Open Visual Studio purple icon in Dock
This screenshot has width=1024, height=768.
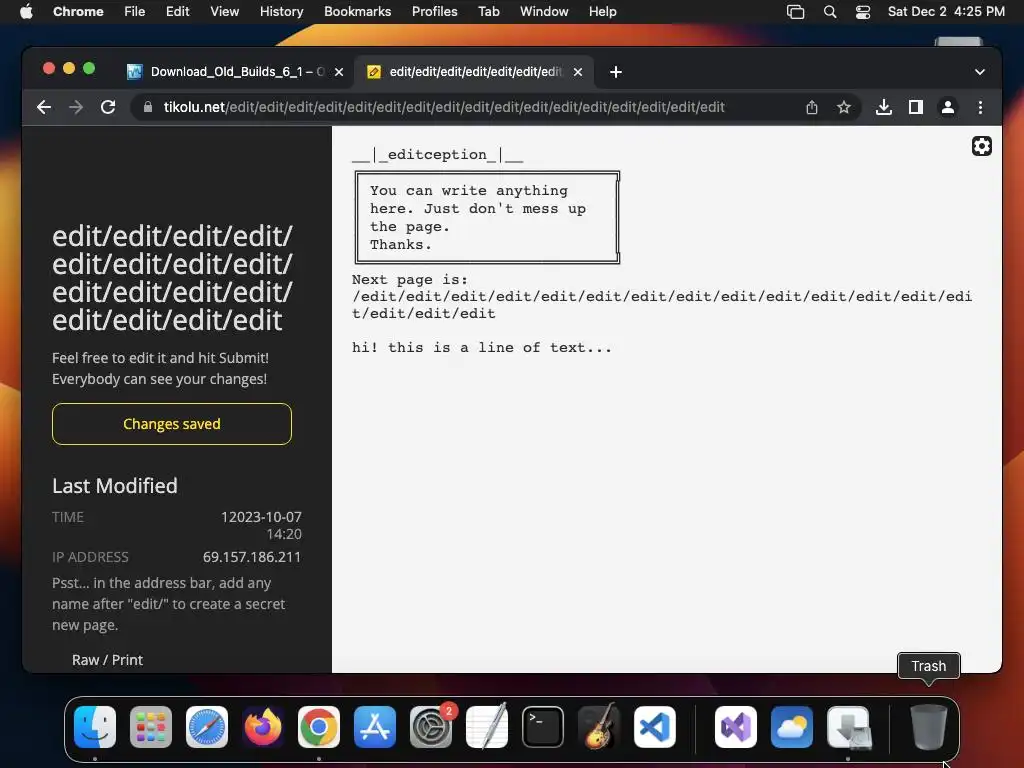[736, 727]
